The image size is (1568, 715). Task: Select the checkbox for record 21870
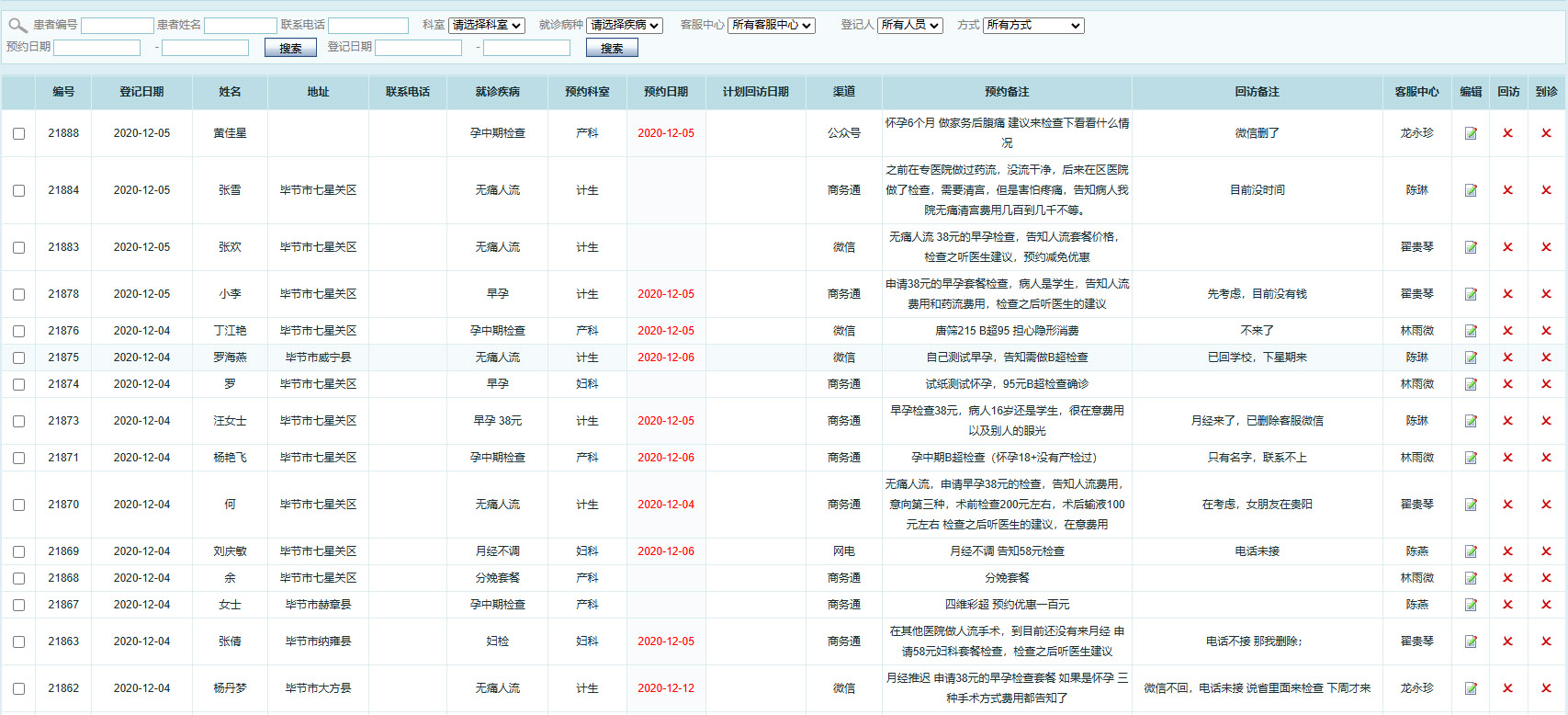18,505
